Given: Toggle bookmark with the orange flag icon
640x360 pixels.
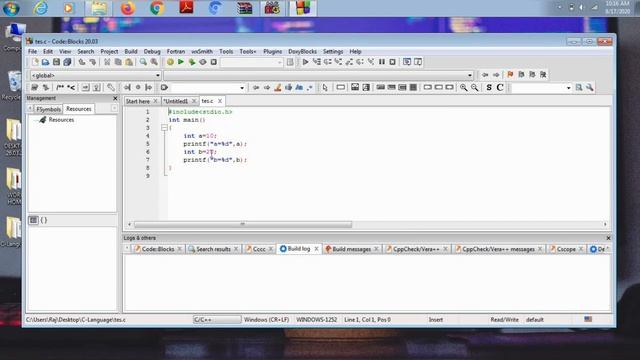Looking at the screenshot, I should (x=510, y=75).
